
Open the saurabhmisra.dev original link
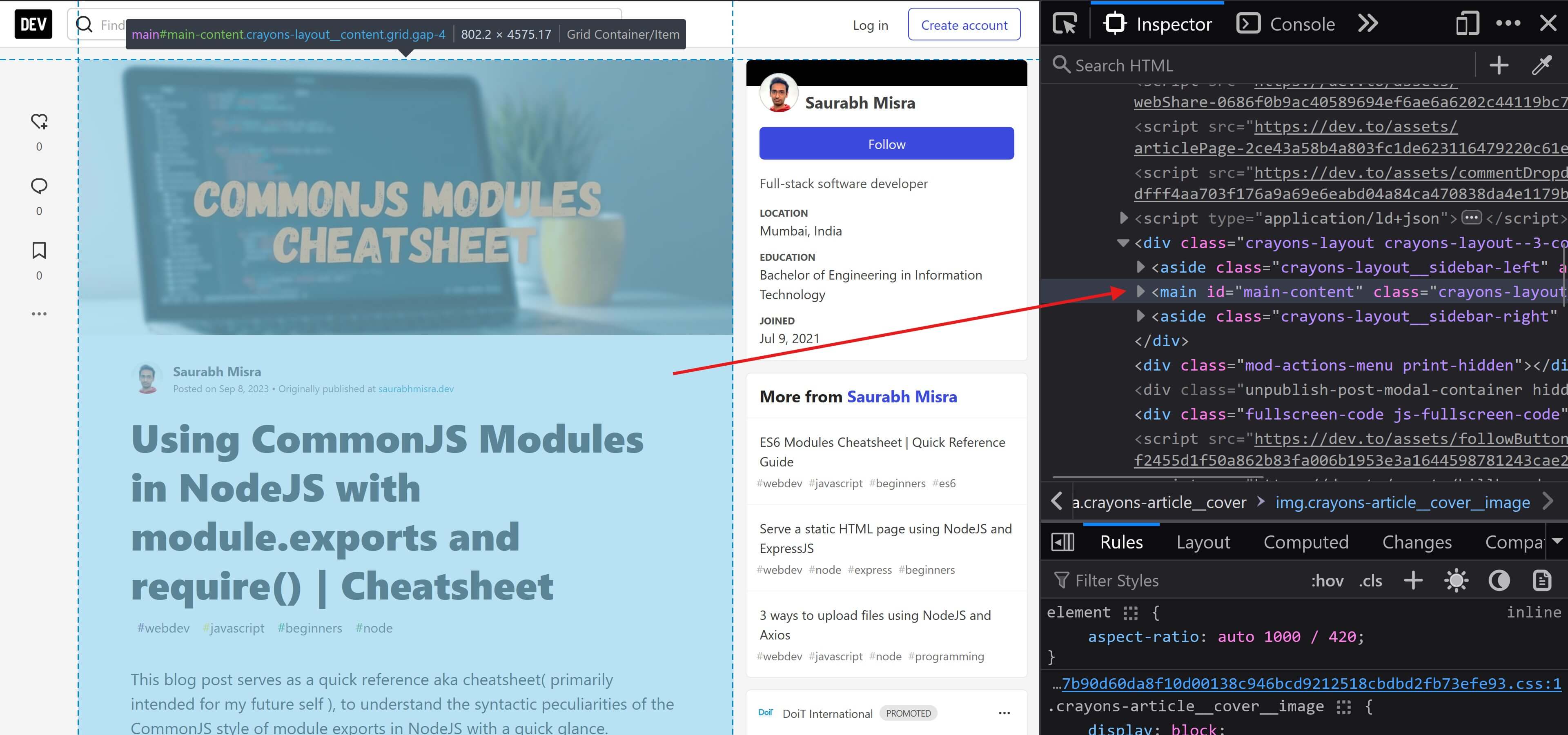[x=416, y=389]
